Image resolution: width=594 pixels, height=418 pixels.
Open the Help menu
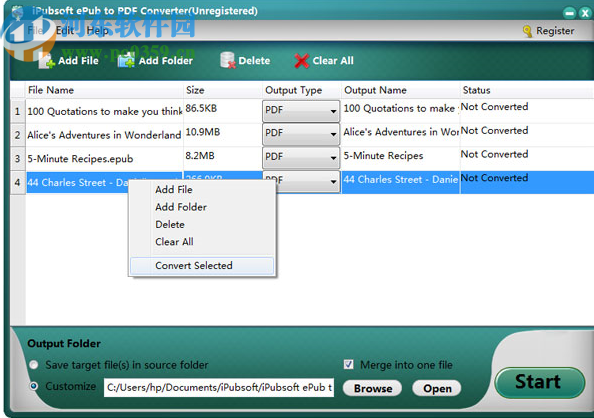(97, 30)
